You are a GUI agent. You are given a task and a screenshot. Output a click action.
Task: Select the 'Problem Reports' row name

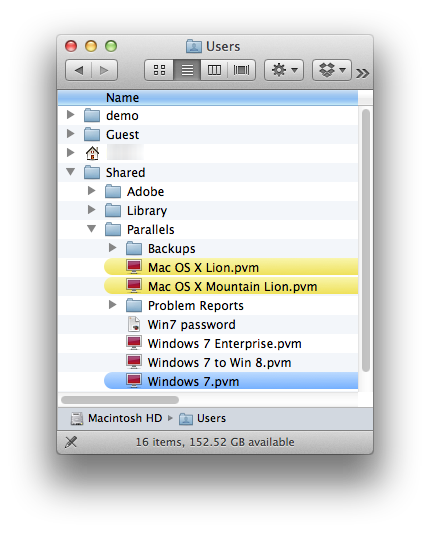click(x=196, y=306)
